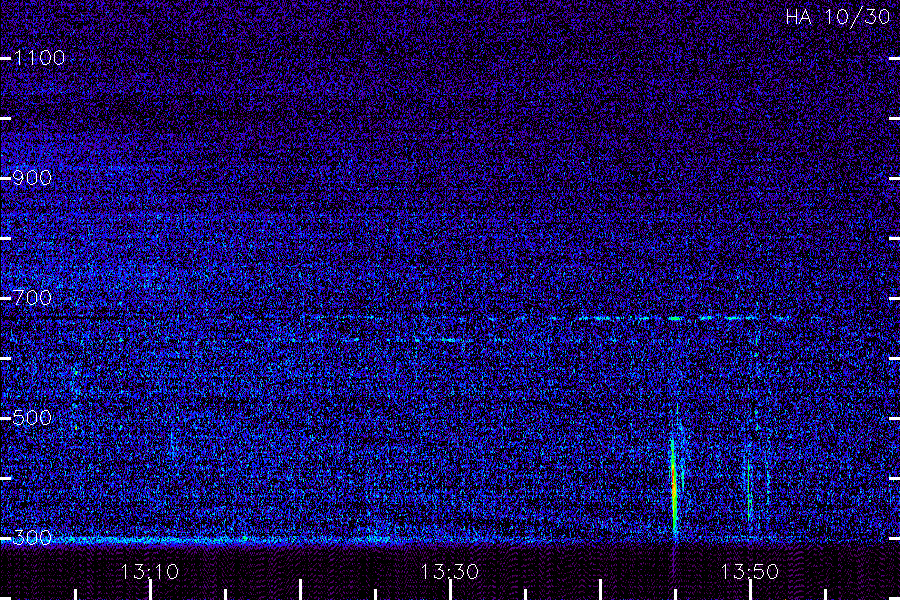Screen dimensions: 900x600
Task: Click the 13:50 time axis label
Action: click(x=750, y=572)
